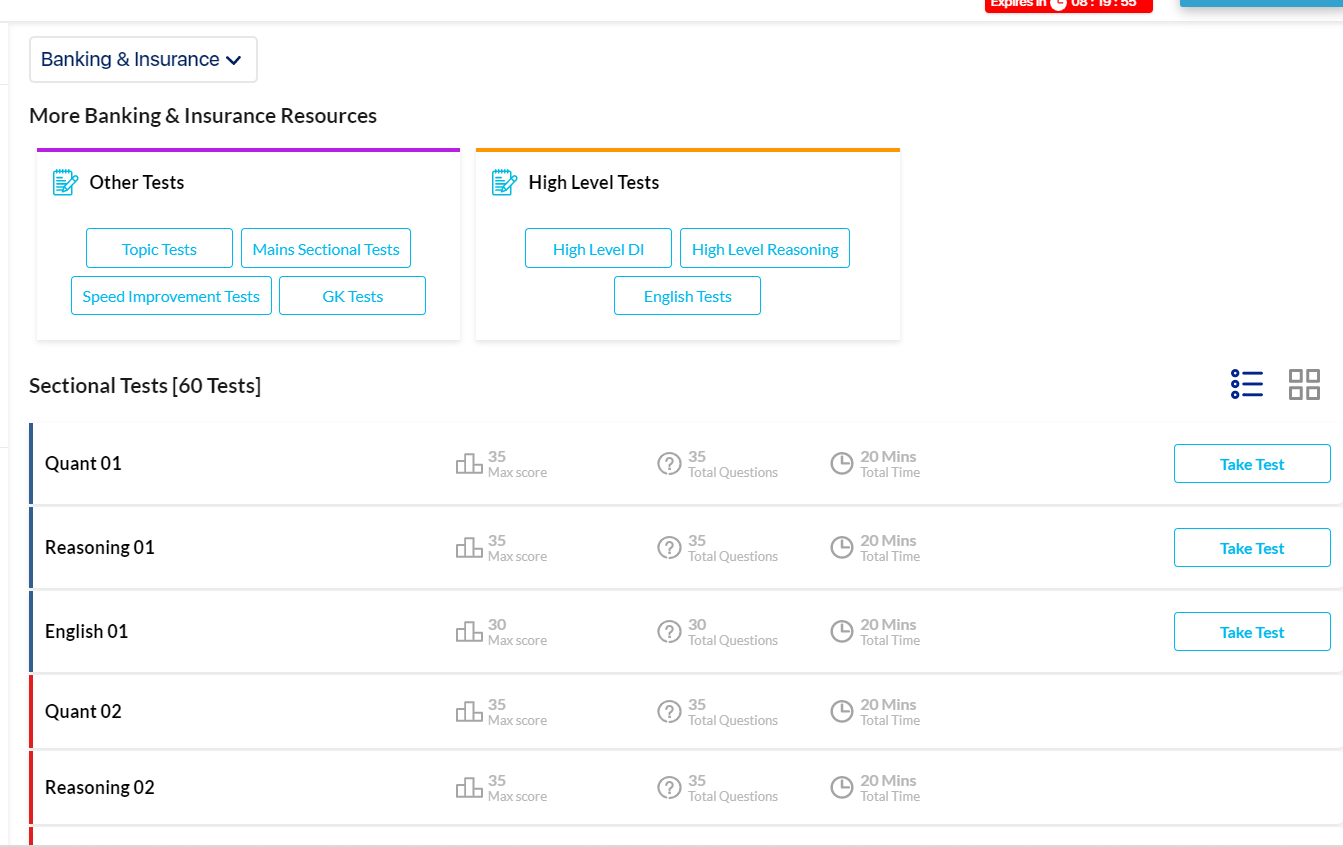Select the Quant 01 row title
The height and width of the screenshot is (847, 1343).
coord(83,464)
